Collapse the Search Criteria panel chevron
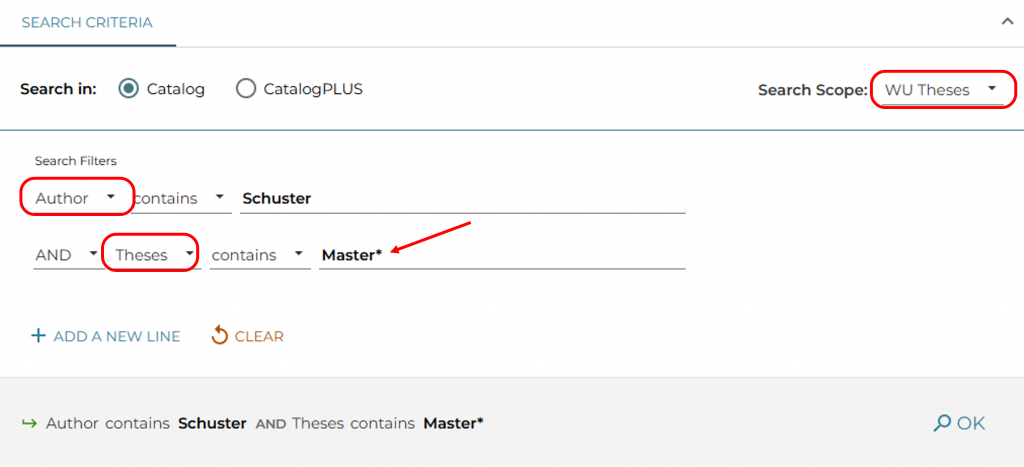1024x467 pixels. (1007, 22)
